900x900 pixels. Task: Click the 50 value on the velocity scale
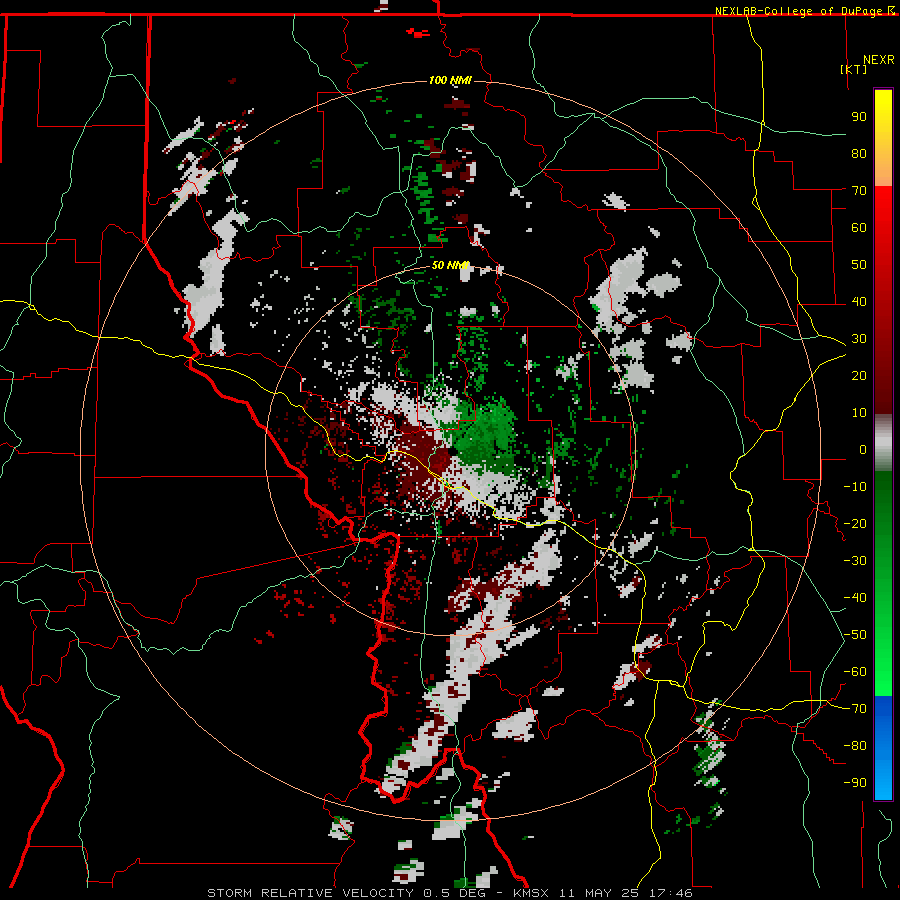pyautogui.click(x=859, y=265)
